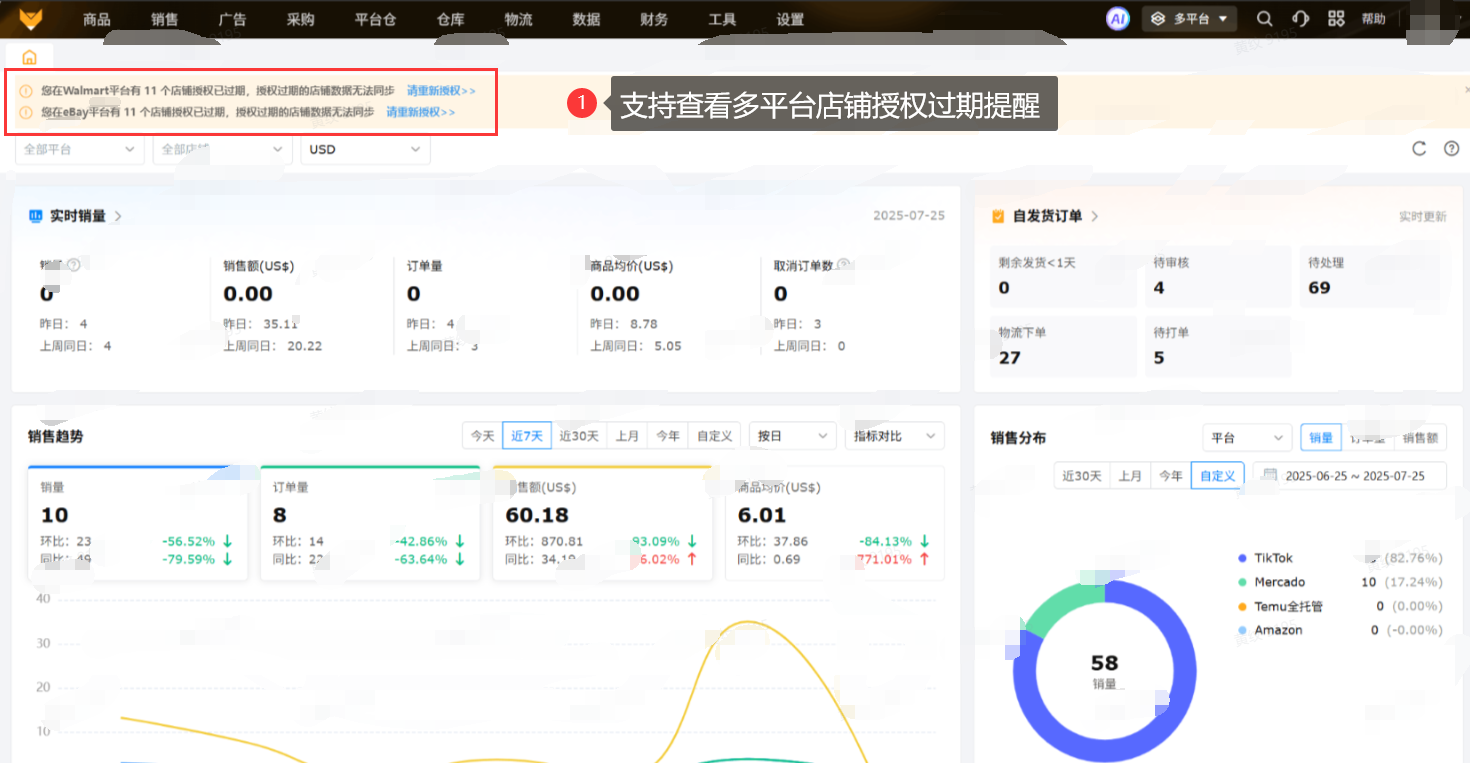1470x763 pixels.
Task: Click the 2025-06-25 ~ 2025-07-25 date range field
Action: click(1350, 476)
